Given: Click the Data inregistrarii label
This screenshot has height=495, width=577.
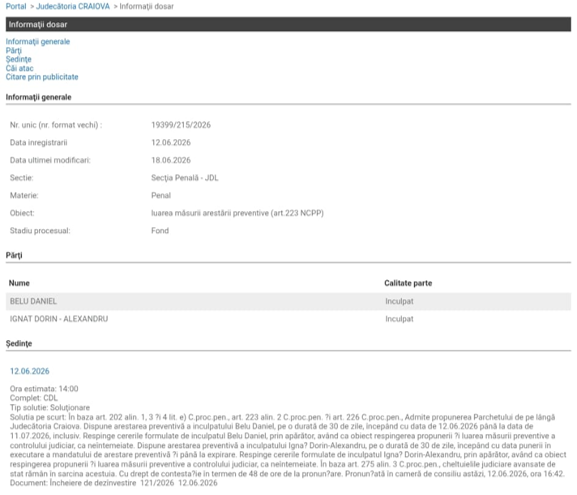Looking at the screenshot, I should click(39, 142).
